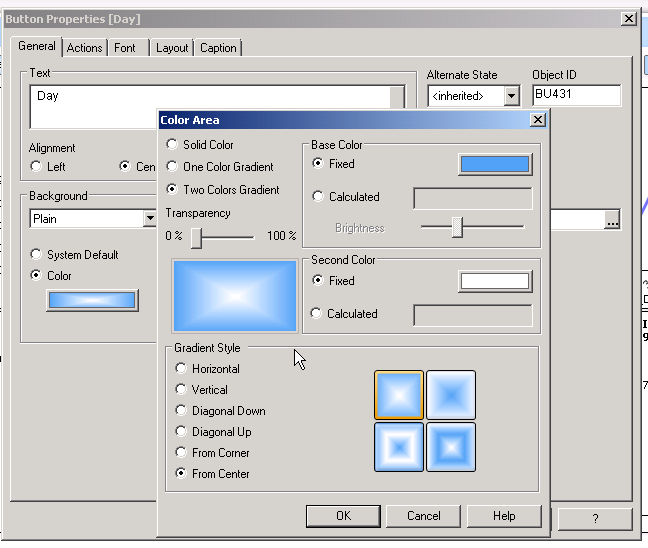Click the background gradient color button
Screen dimensions: 648x548
tap(92, 300)
